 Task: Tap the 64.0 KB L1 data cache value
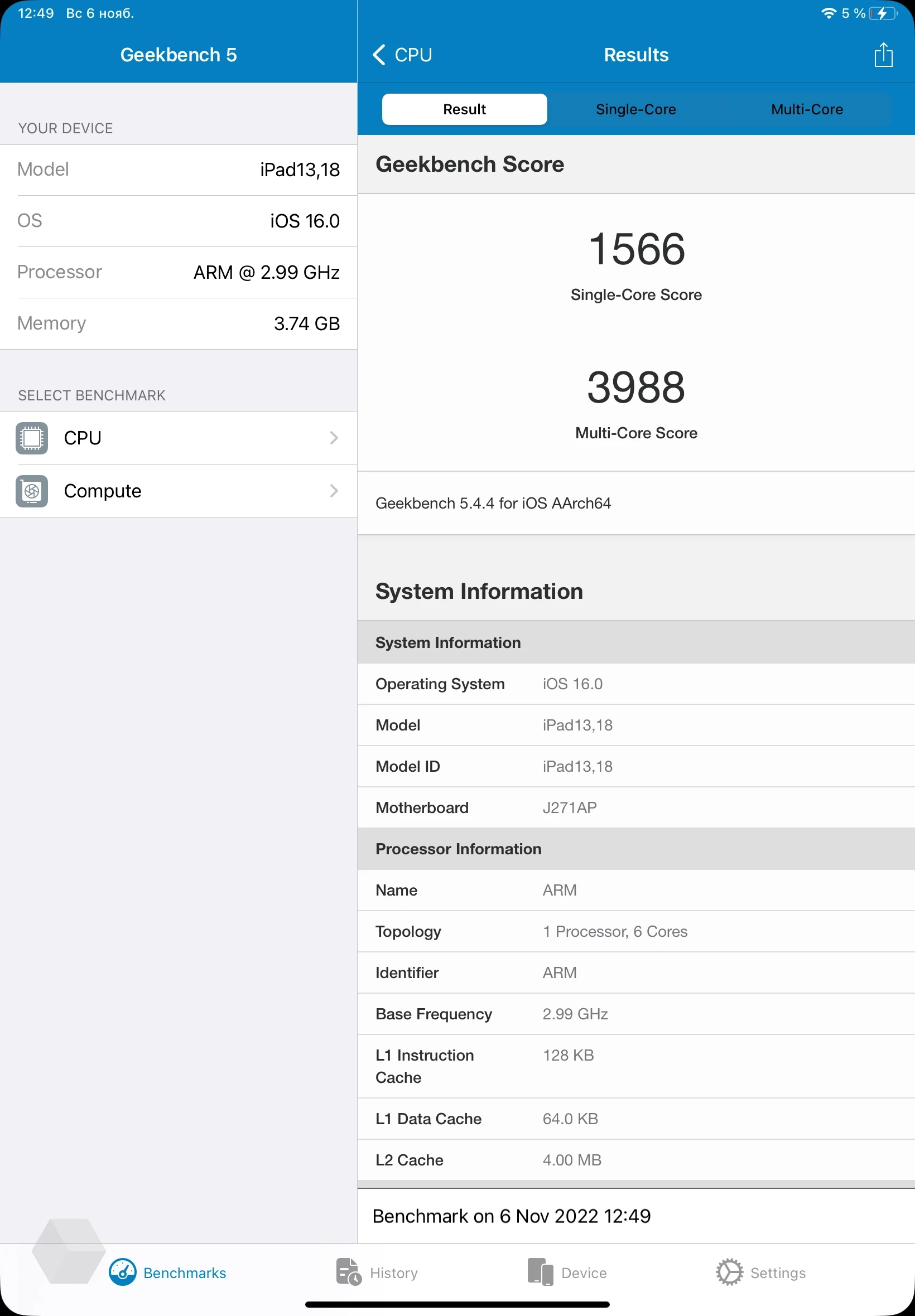point(570,1119)
